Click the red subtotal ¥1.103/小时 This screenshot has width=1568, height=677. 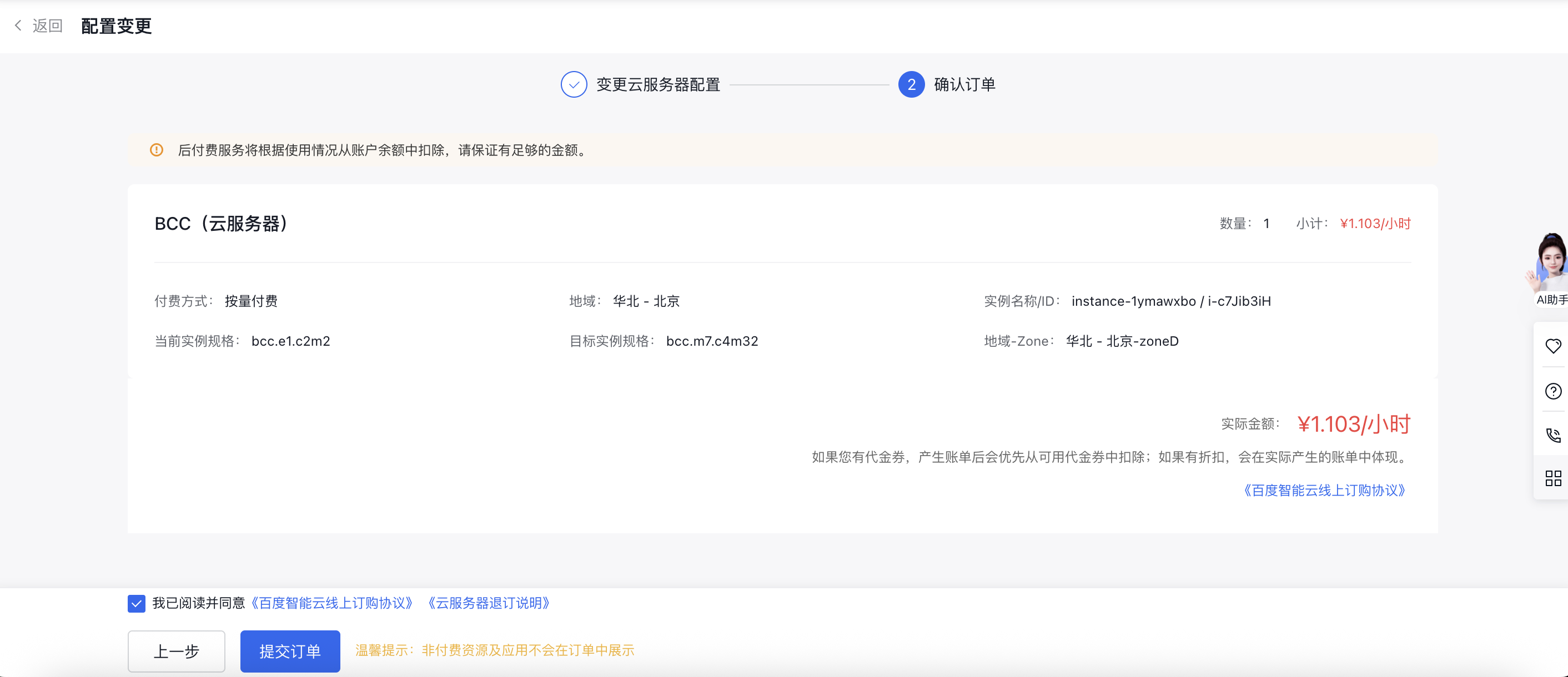pos(1375,223)
